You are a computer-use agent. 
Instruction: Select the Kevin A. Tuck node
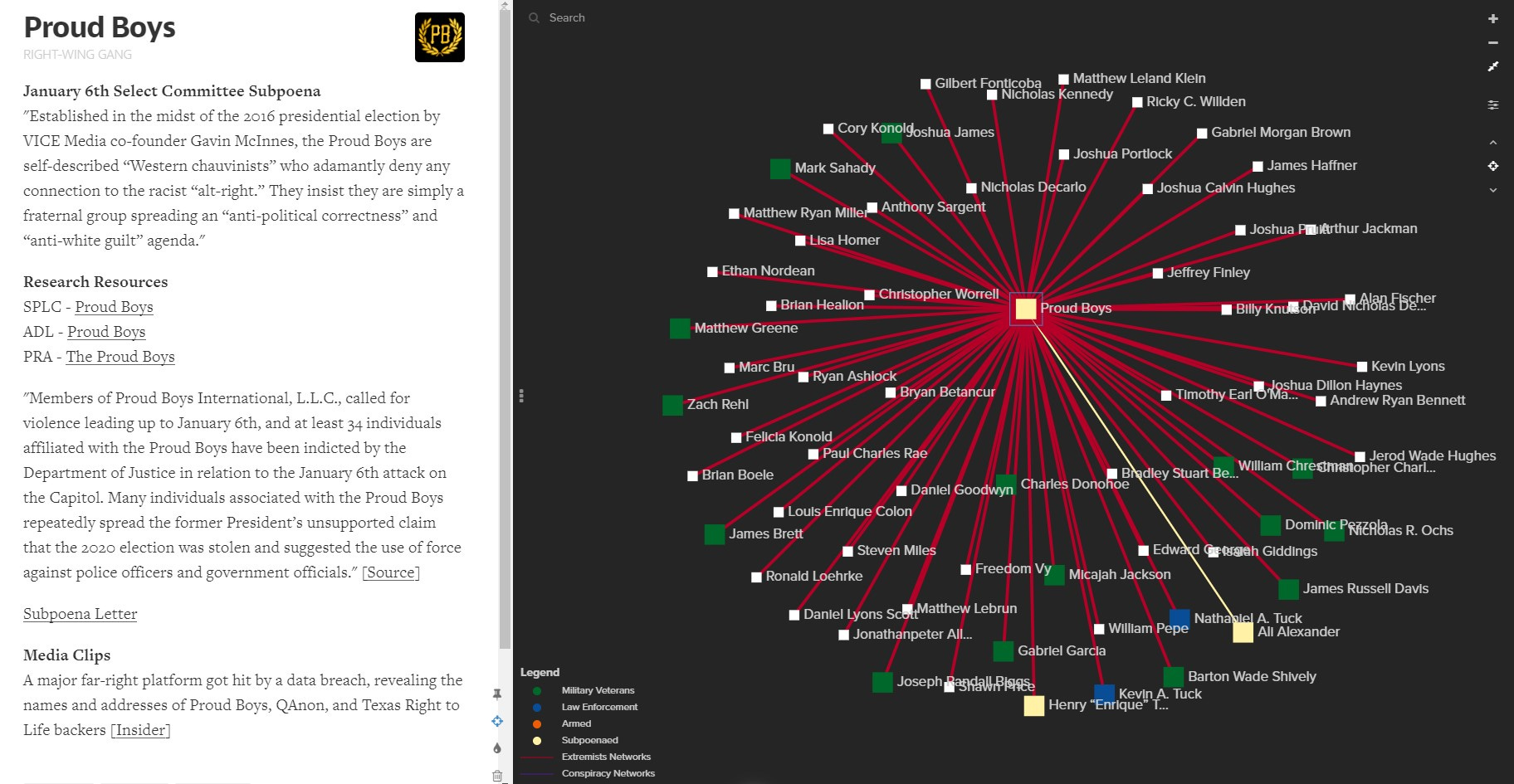tap(1104, 694)
